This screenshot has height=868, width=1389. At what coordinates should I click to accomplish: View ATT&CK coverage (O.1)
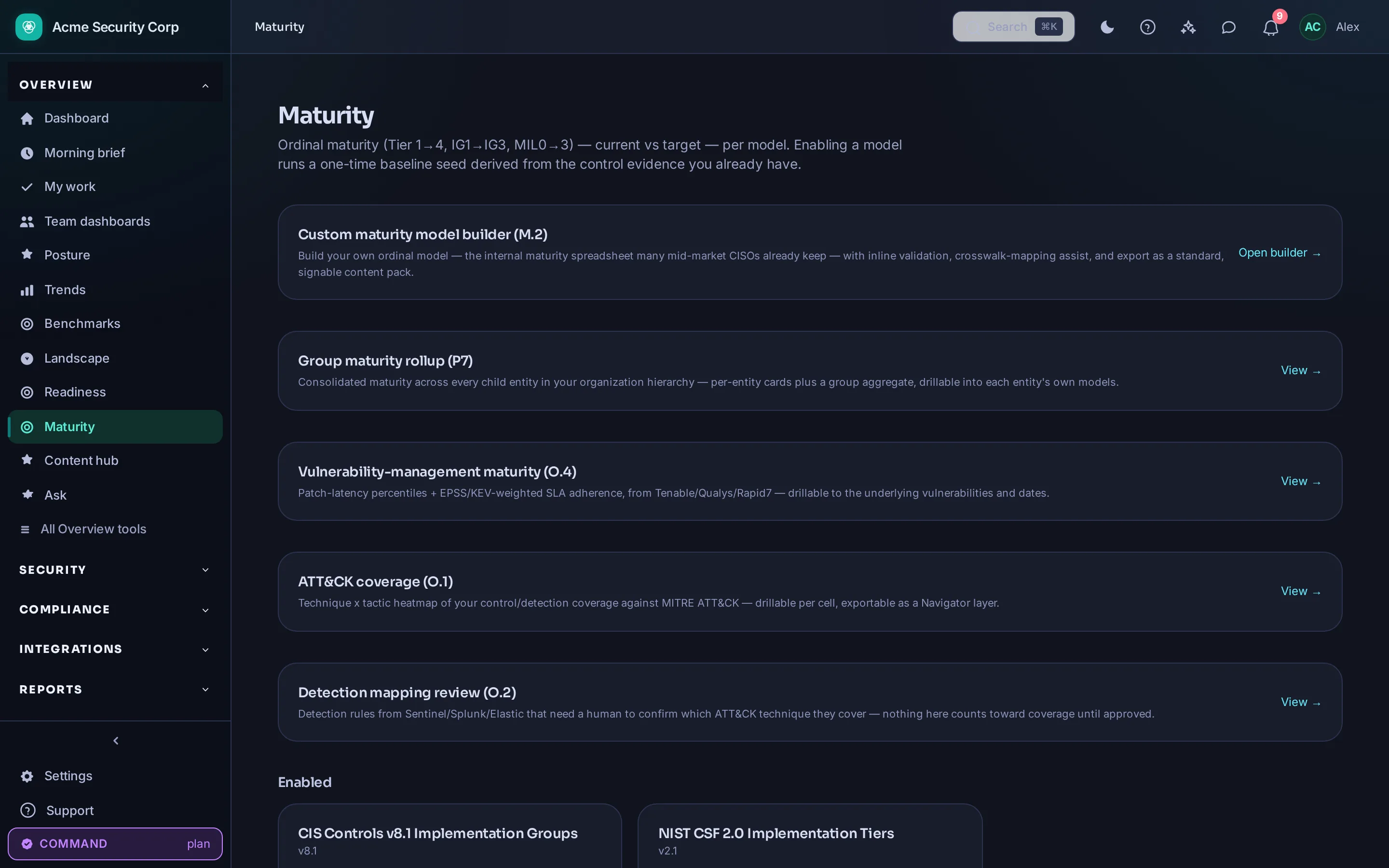coord(1301,591)
